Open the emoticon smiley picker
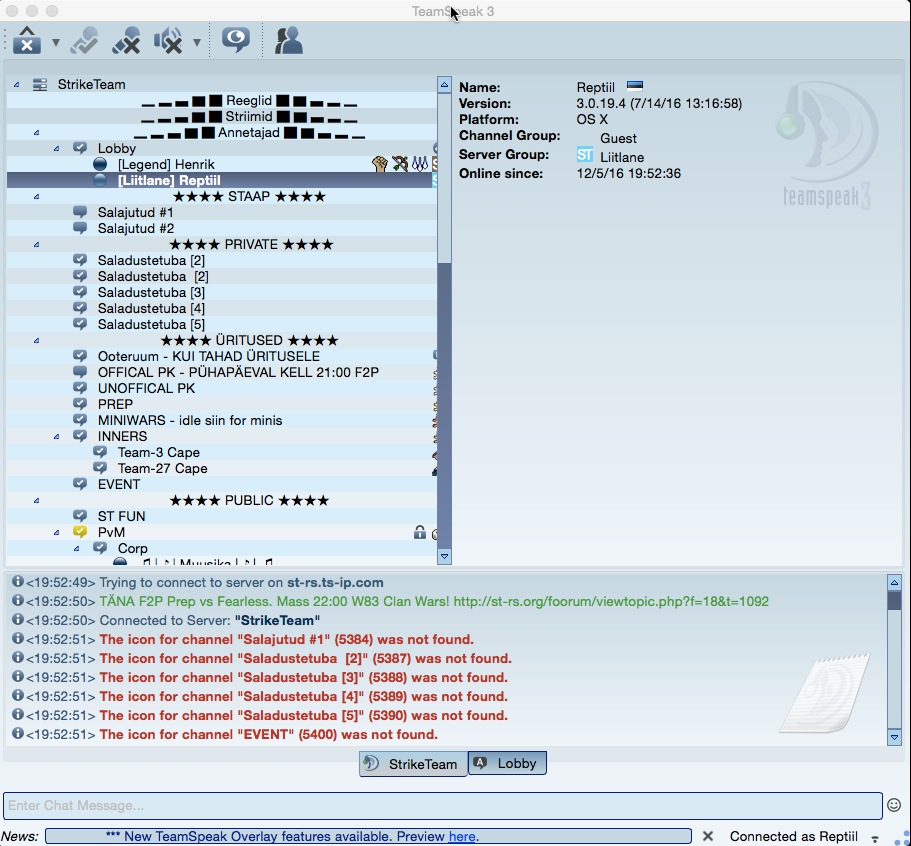This screenshot has height=846, width=911. coord(894,805)
